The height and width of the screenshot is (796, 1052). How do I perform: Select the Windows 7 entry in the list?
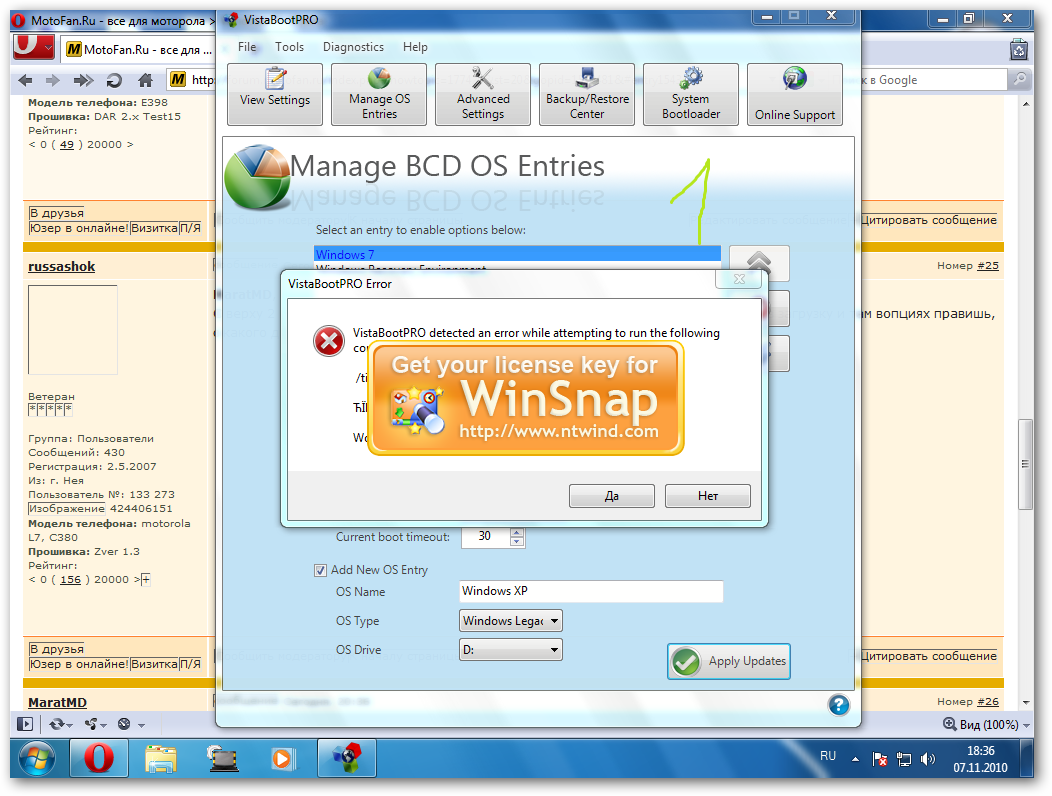(x=517, y=254)
